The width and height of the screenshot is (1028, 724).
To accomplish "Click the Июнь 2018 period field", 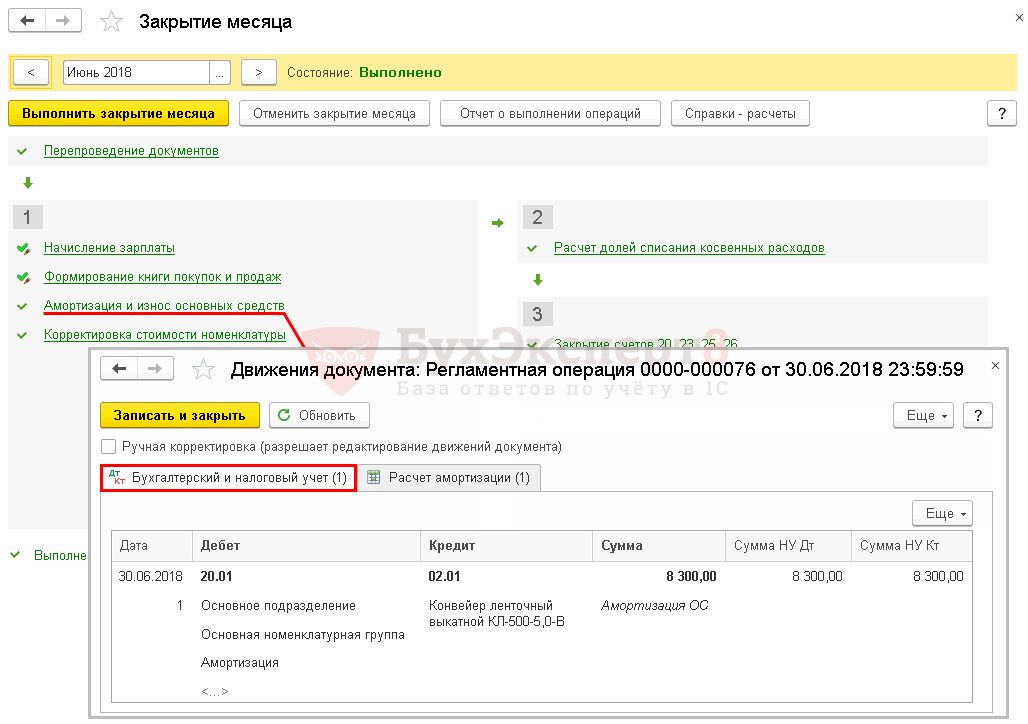I will coord(135,72).
